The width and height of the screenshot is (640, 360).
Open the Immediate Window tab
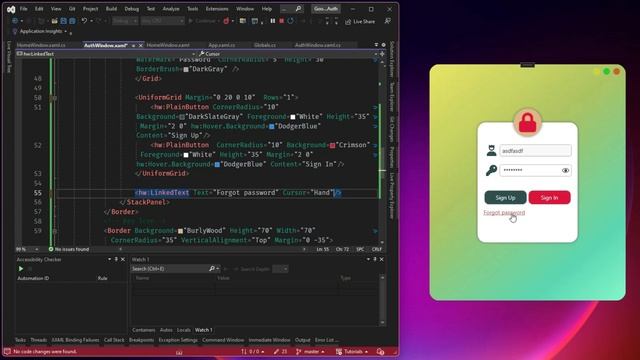click(x=269, y=340)
